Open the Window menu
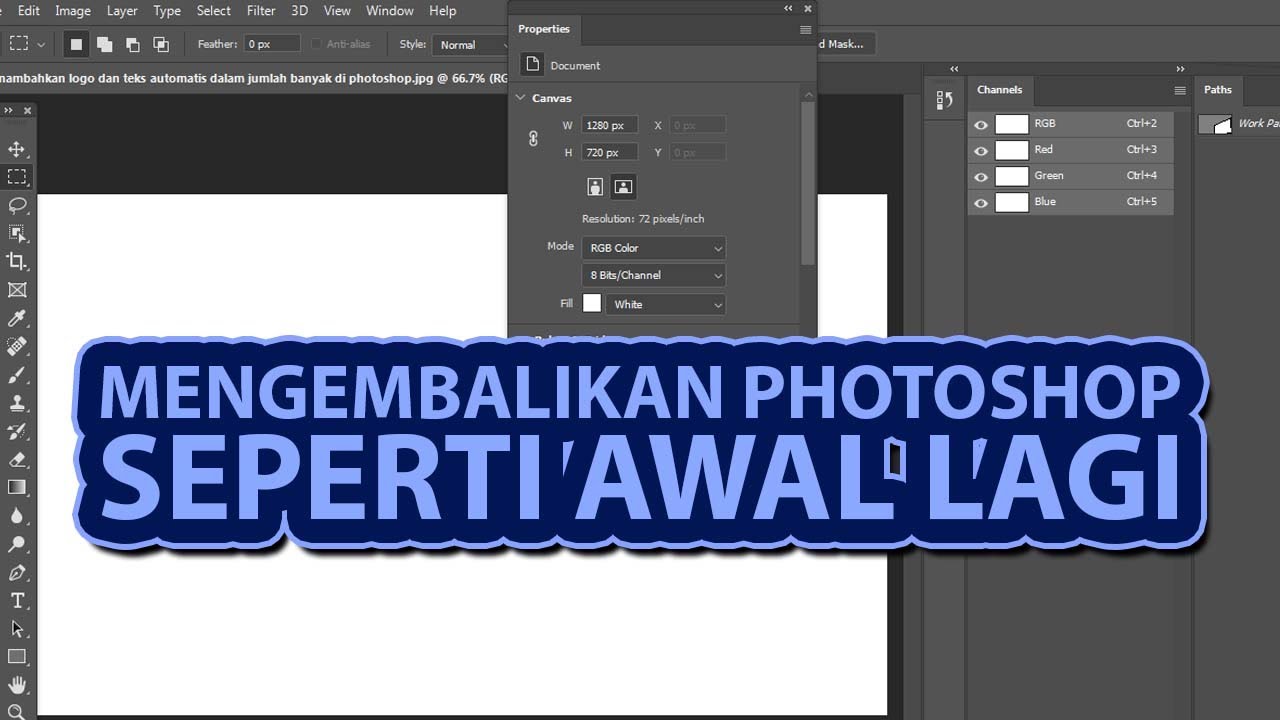This screenshot has width=1280, height=720. pos(390,11)
